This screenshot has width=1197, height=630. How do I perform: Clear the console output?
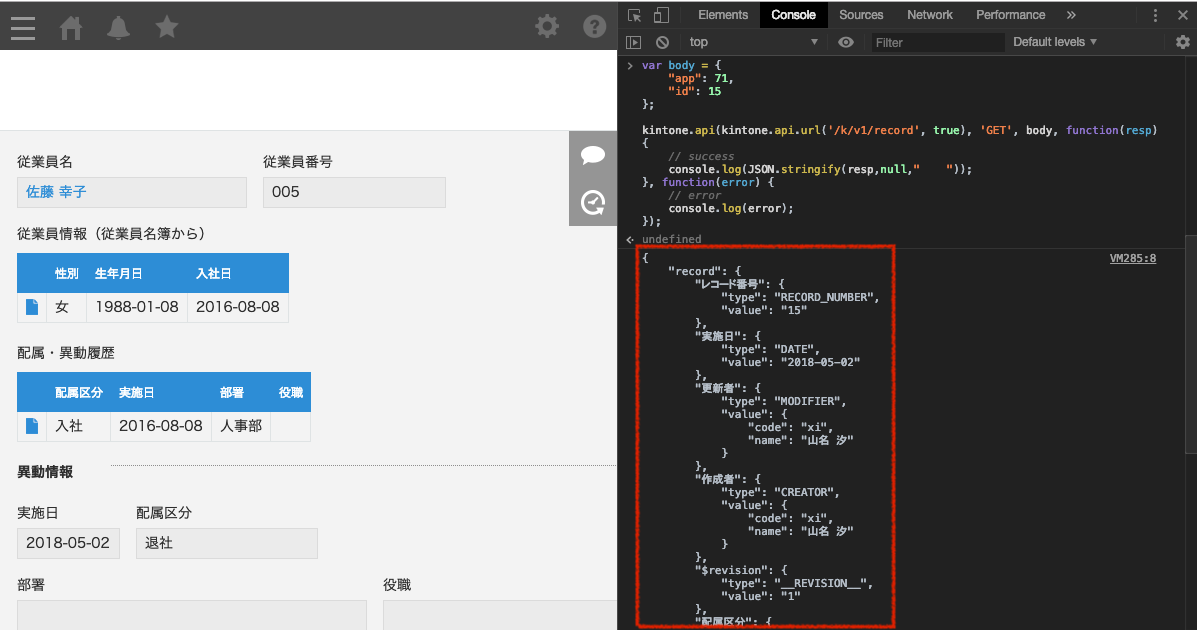coord(662,42)
